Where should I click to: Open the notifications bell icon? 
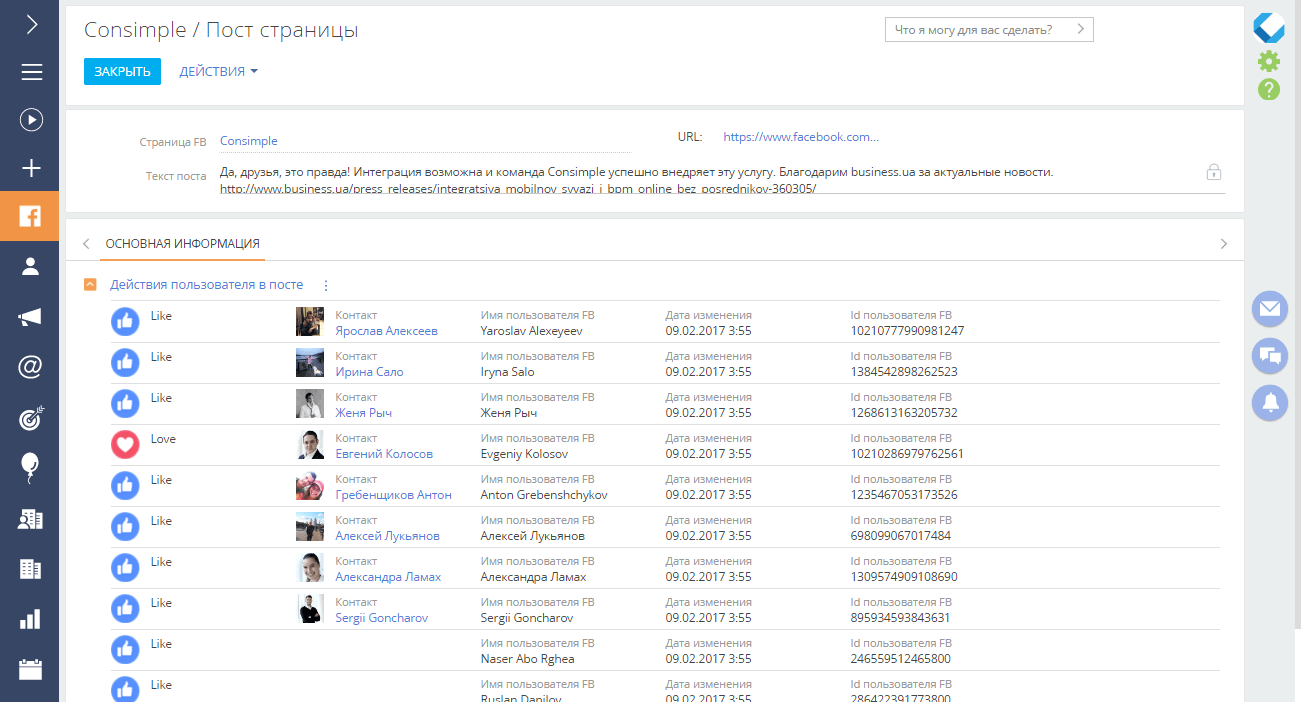[x=1270, y=402]
